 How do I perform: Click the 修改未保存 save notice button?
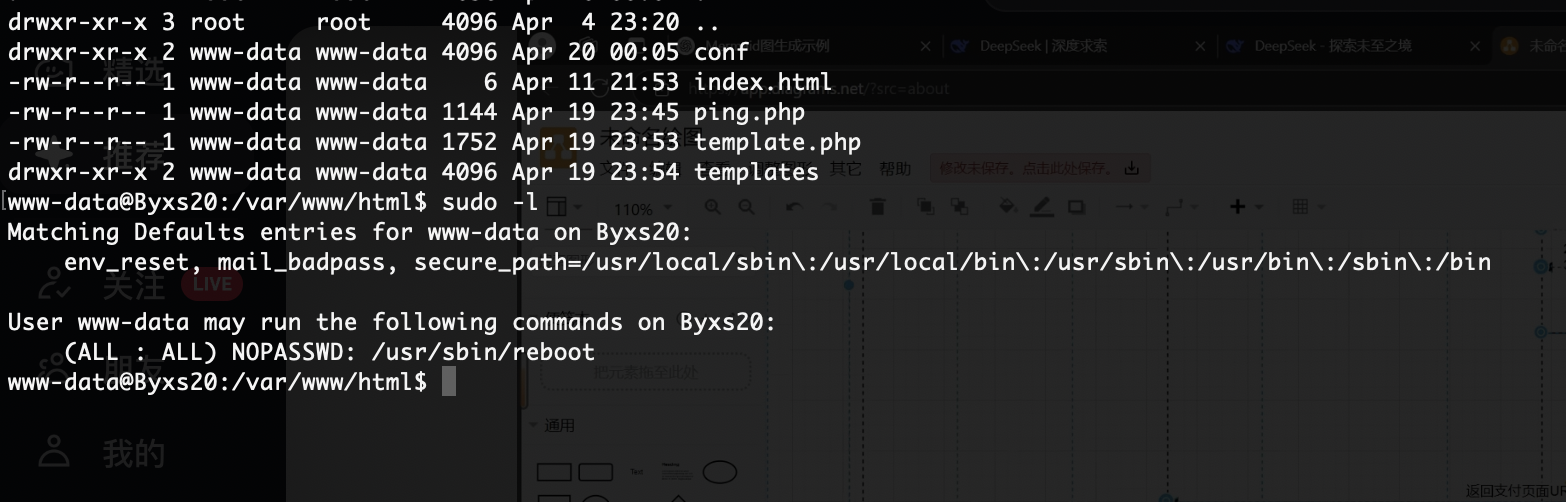click(x=1040, y=169)
